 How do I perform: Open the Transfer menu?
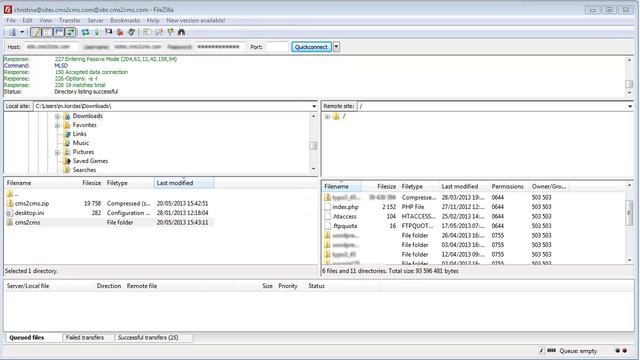(x=69, y=20)
